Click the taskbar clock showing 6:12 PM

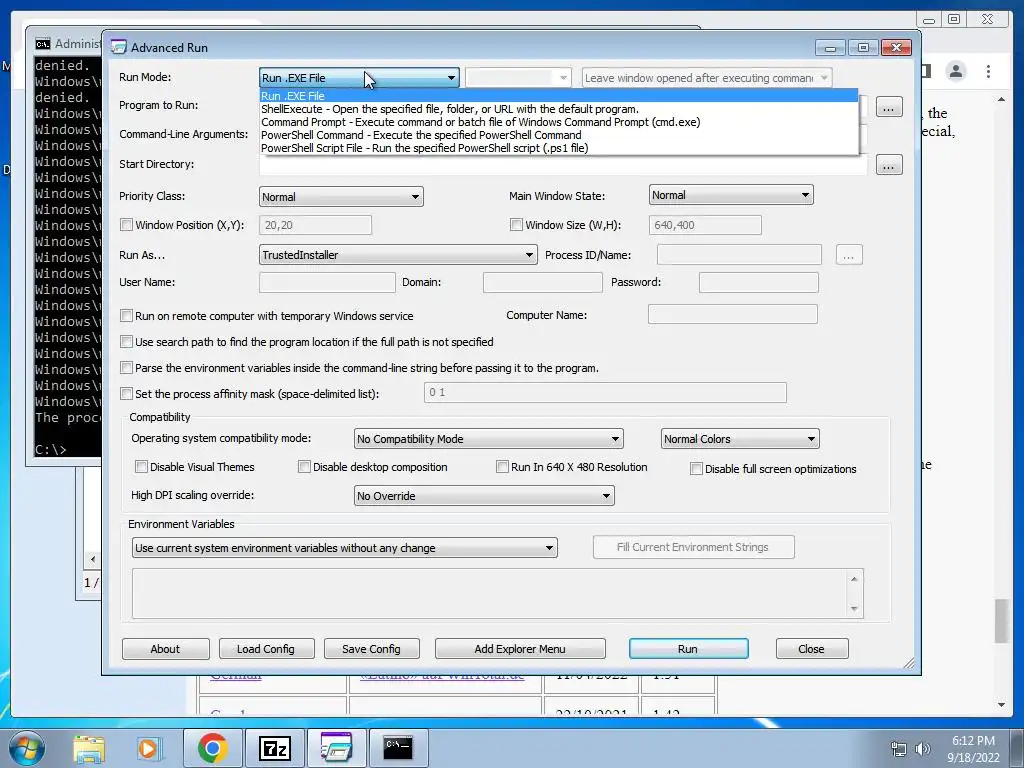pos(973,749)
